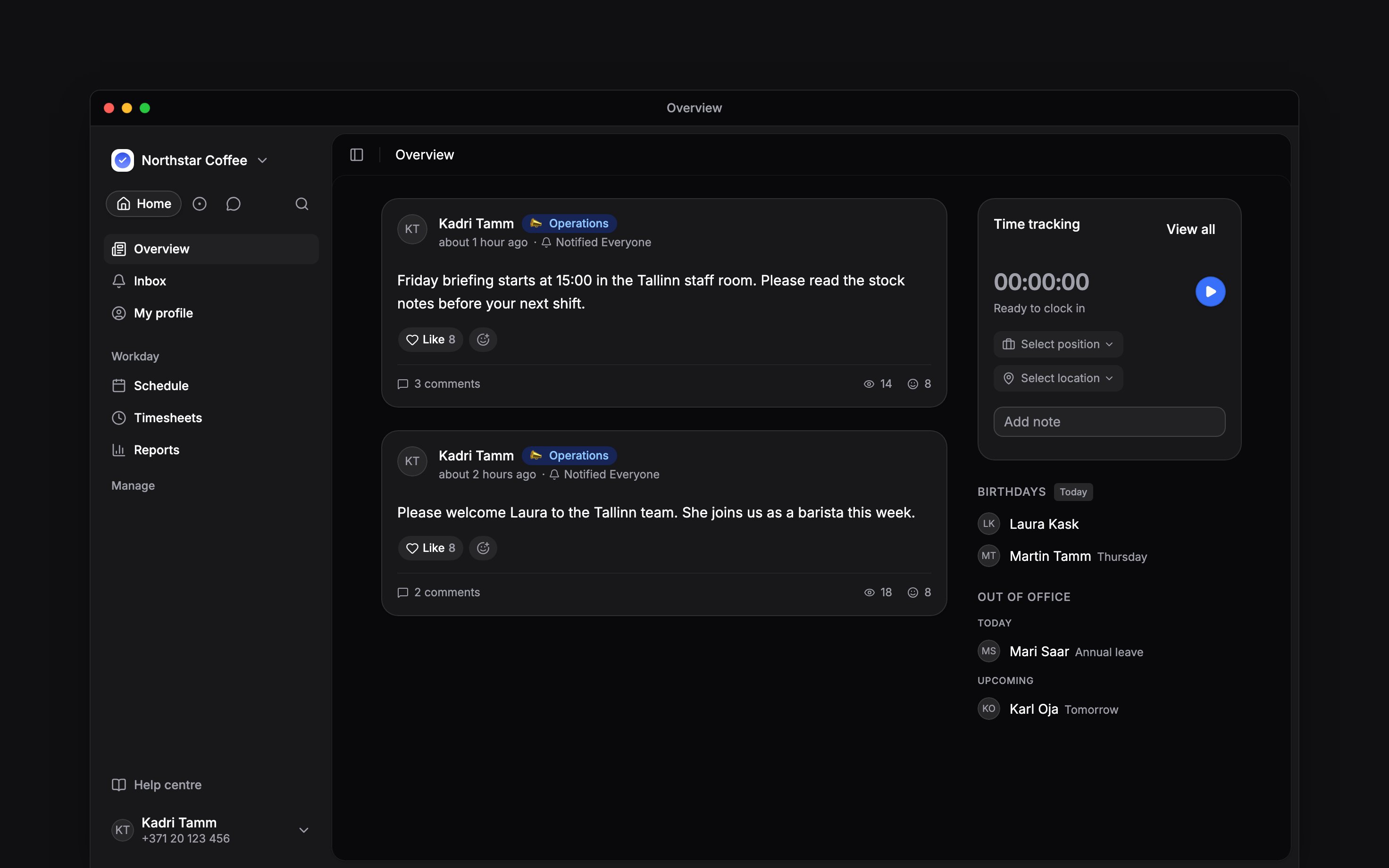Click smiley reaction count on welcome Laura post

pyautogui.click(x=919, y=593)
